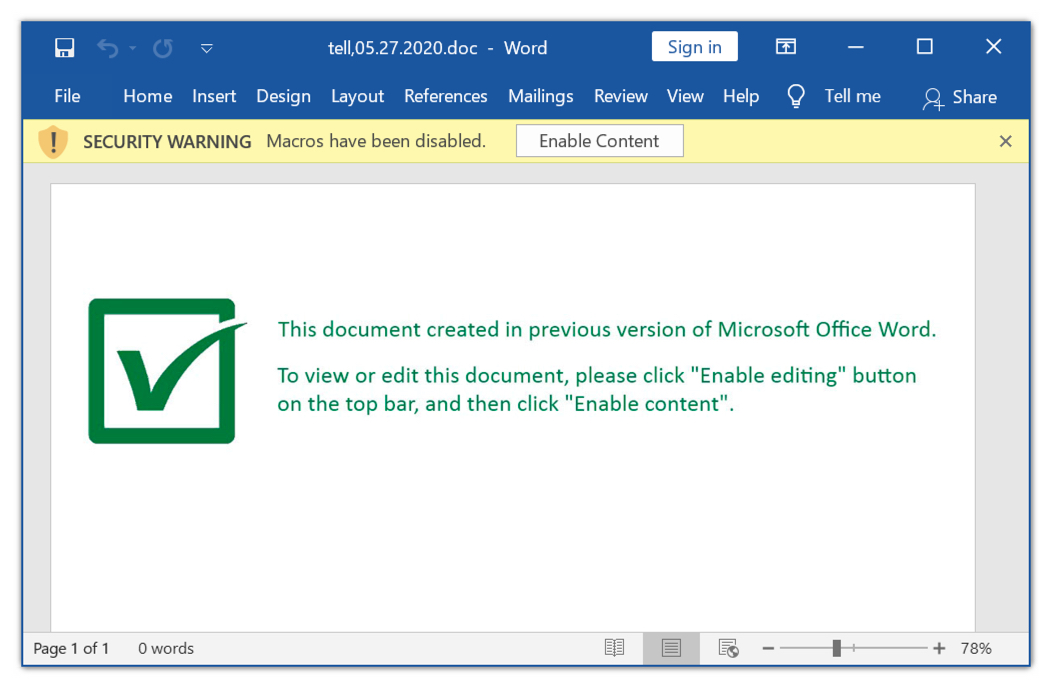This screenshot has height=689, width=1051.
Task: Close the Word window
Action: pyautogui.click(x=993, y=46)
